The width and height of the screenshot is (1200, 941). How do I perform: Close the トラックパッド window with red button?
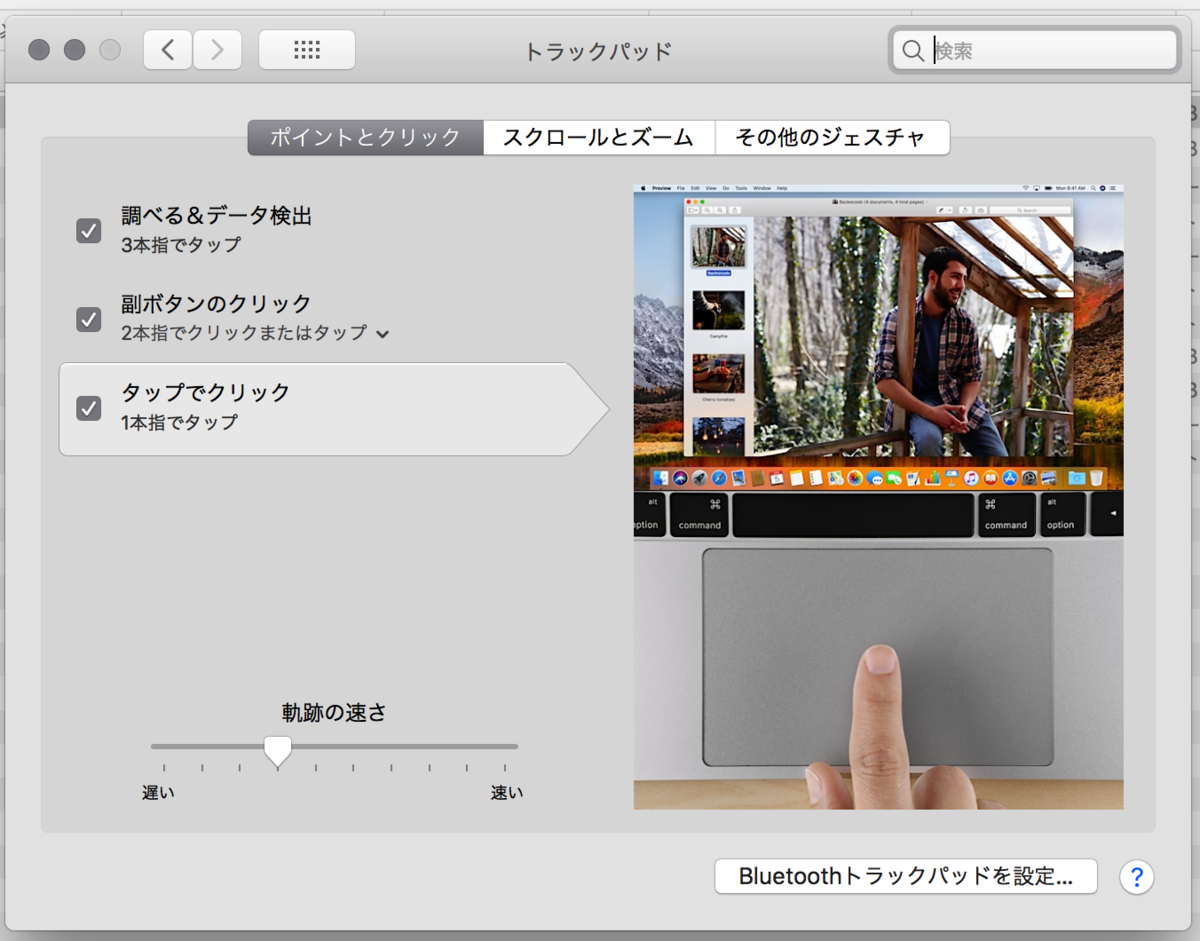(x=39, y=50)
